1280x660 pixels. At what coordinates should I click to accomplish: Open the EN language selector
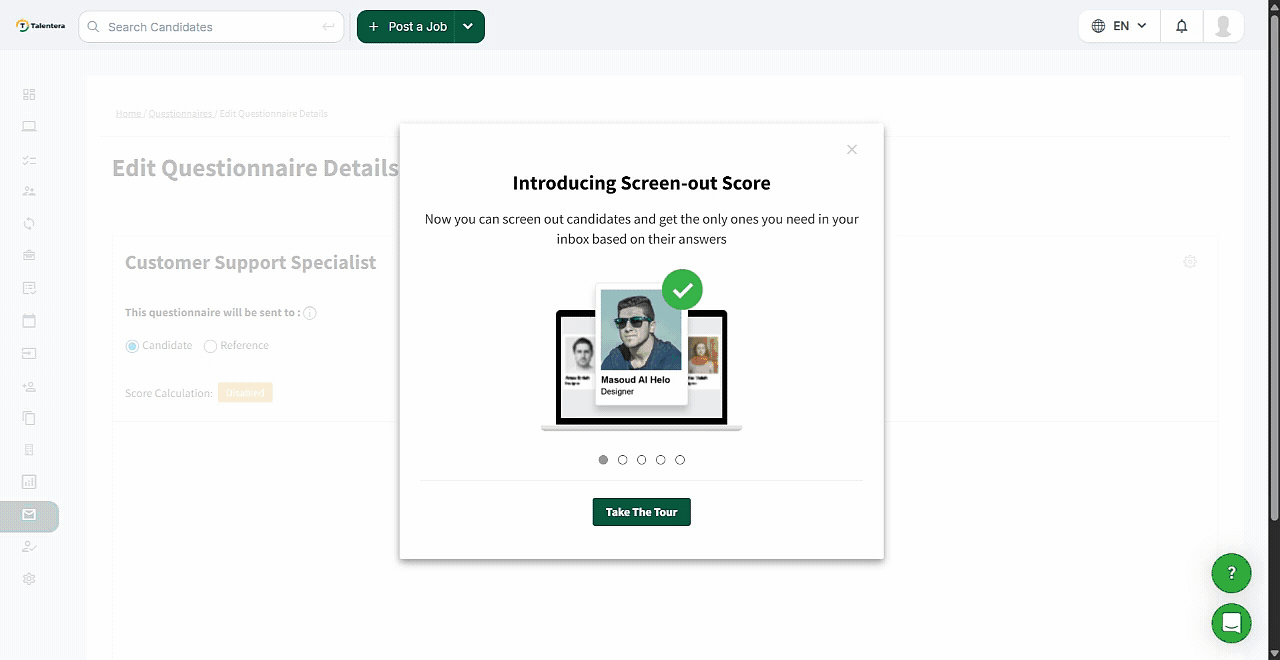(x=1119, y=26)
